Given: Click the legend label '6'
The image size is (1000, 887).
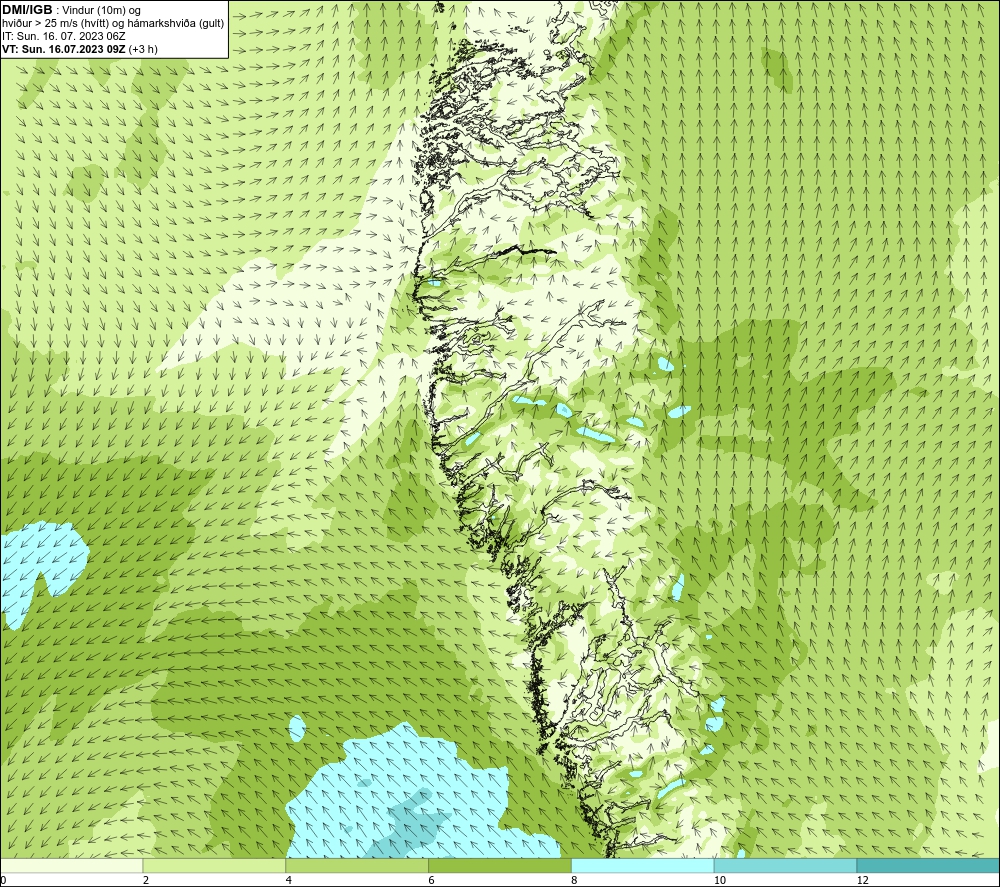Looking at the screenshot, I should [432, 880].
